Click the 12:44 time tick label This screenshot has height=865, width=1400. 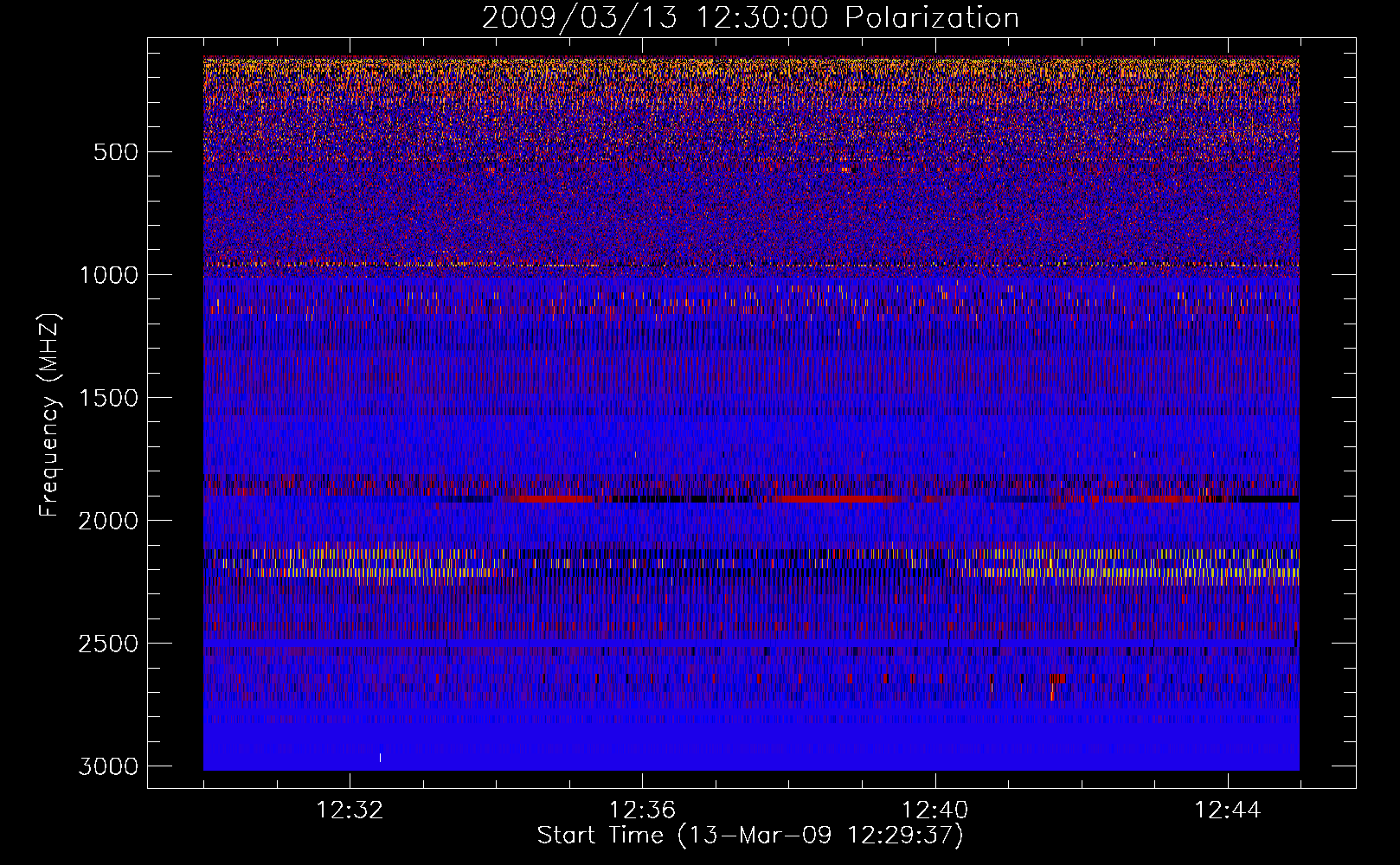[1227, 811]
